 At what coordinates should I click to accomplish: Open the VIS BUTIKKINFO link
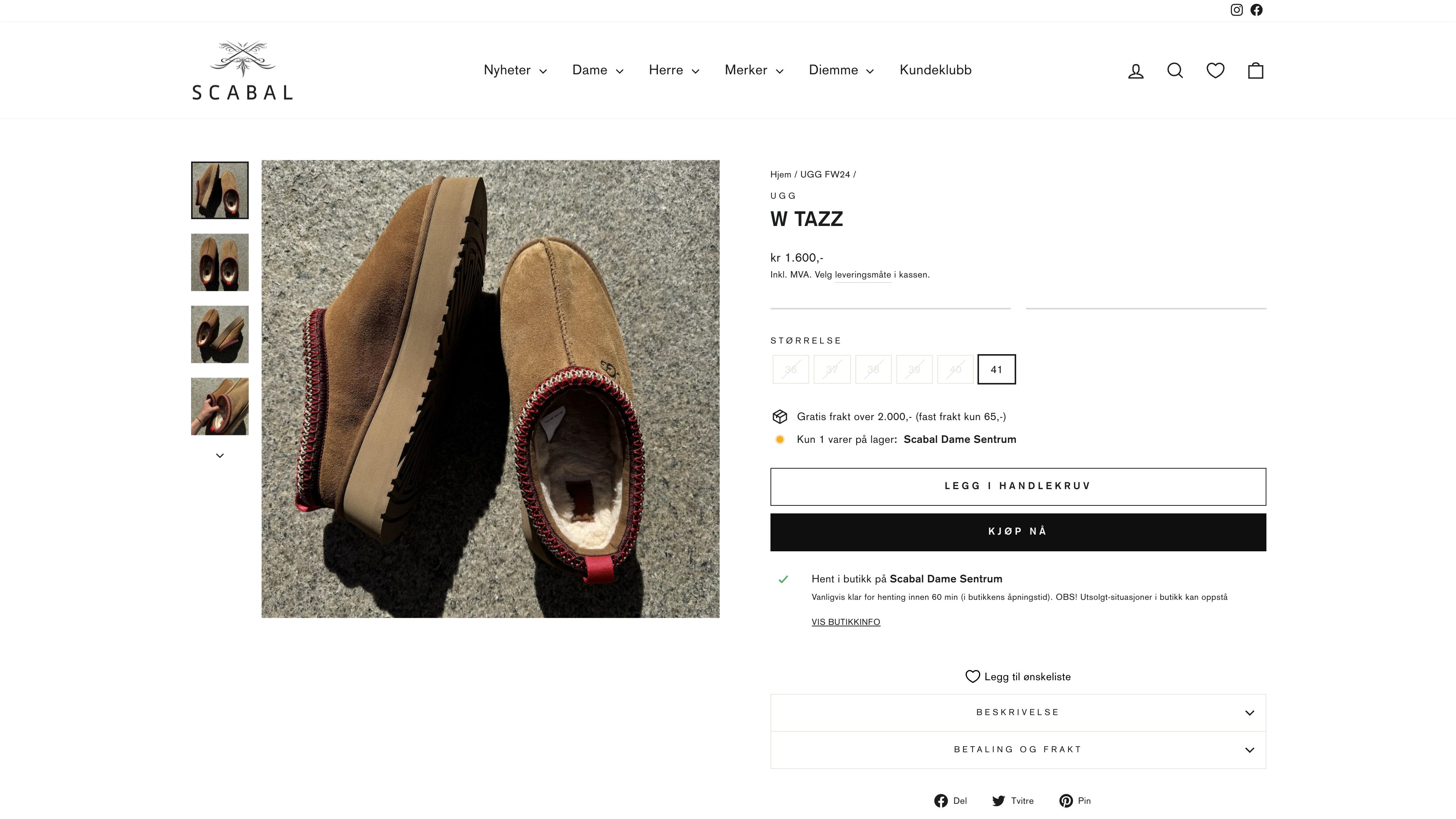[x=846, y=622]
